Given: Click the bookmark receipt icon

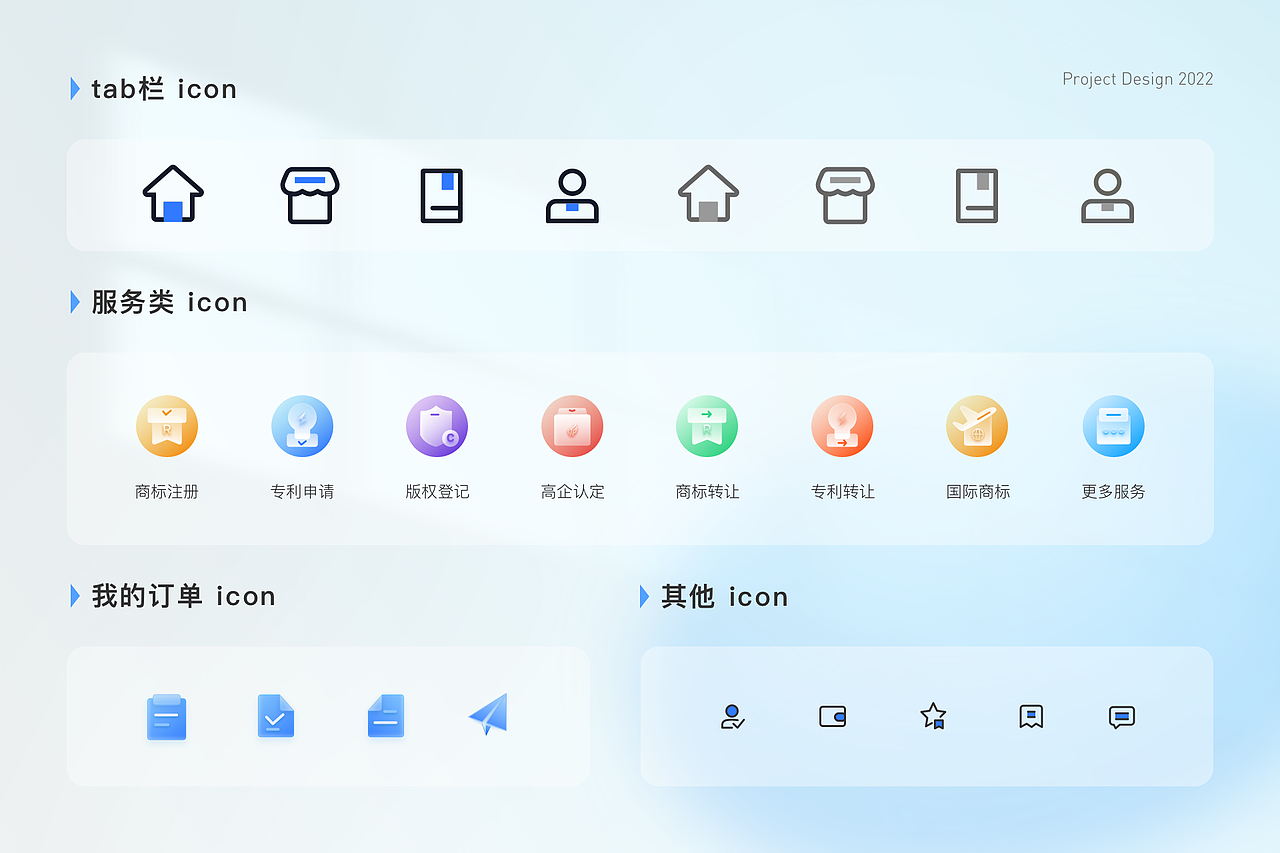Looking at the screenshot, I should coord(1031,716).
